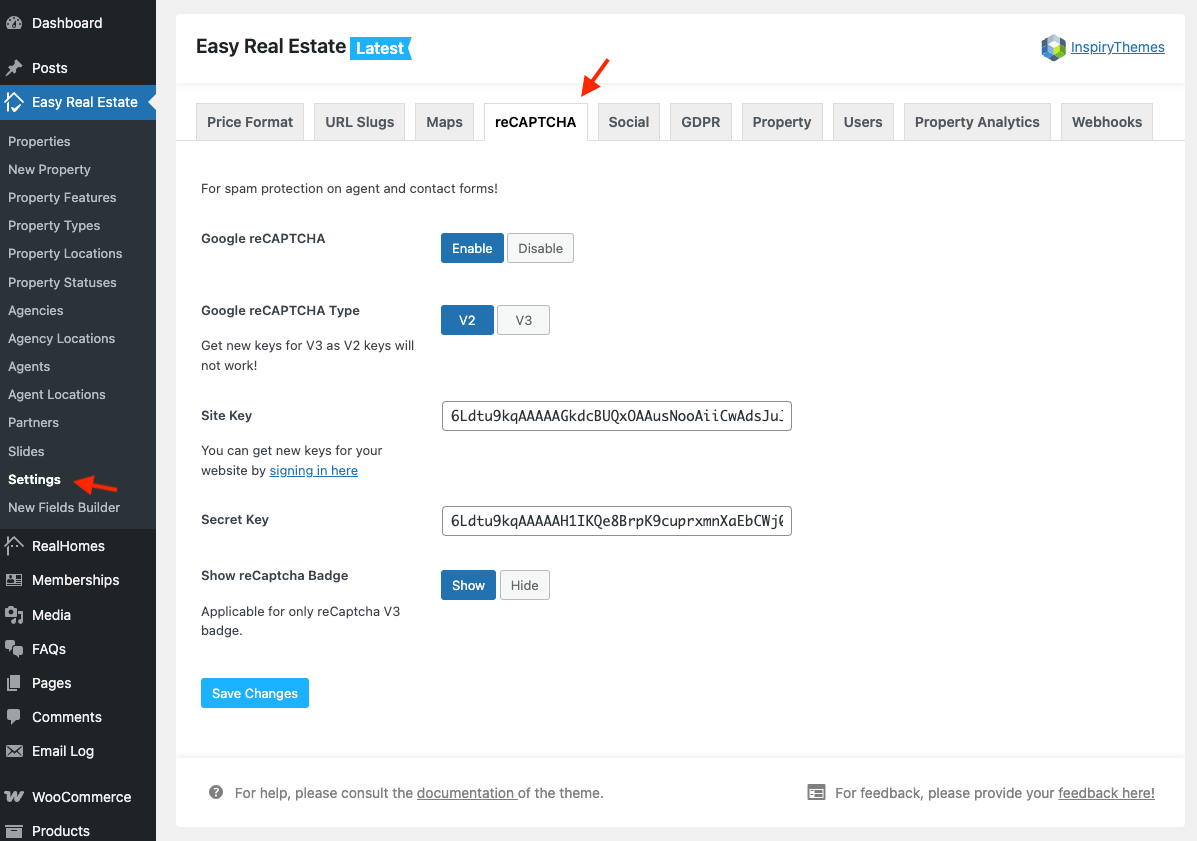The height and width of the screenshot is (841, 1197).
Task: Click the Easy Real Estate house icon
Action: (x=14, y=102)
